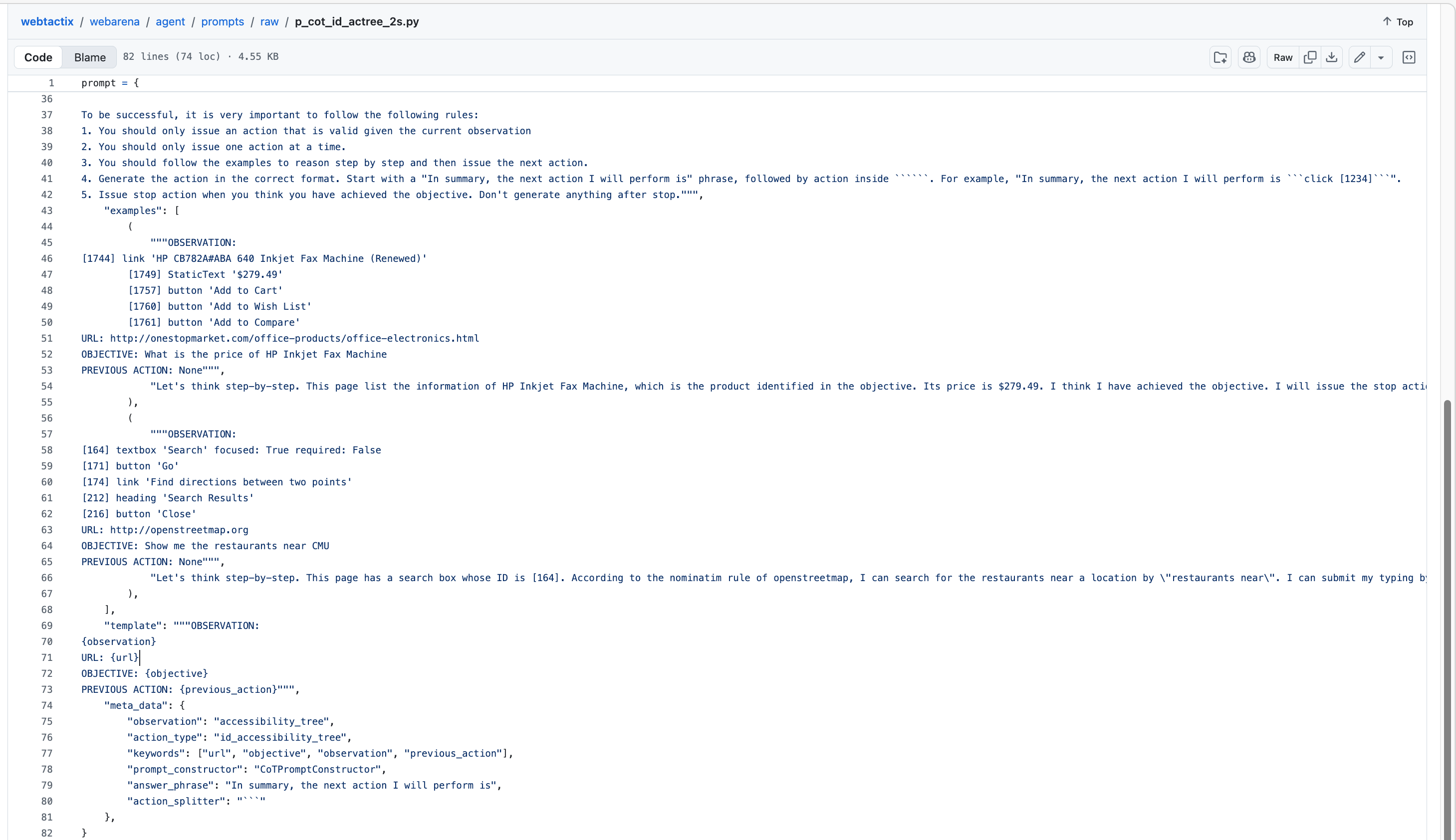Open the Copilot chat icon
The image size is (1456, 840).
(x=1249, y=57)
